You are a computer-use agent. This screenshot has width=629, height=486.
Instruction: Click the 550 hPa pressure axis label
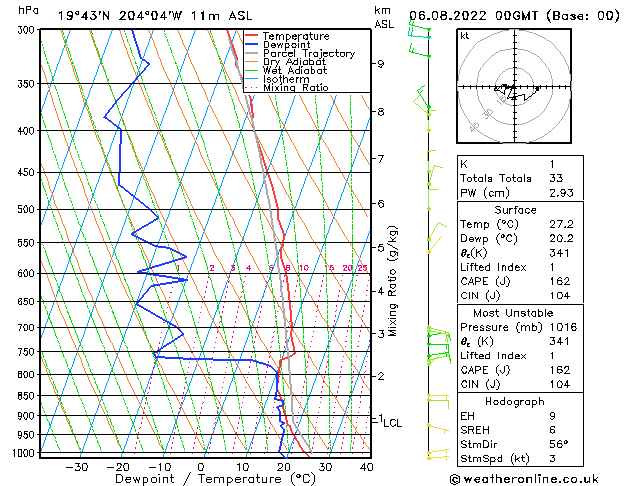(x=28, y=243)
